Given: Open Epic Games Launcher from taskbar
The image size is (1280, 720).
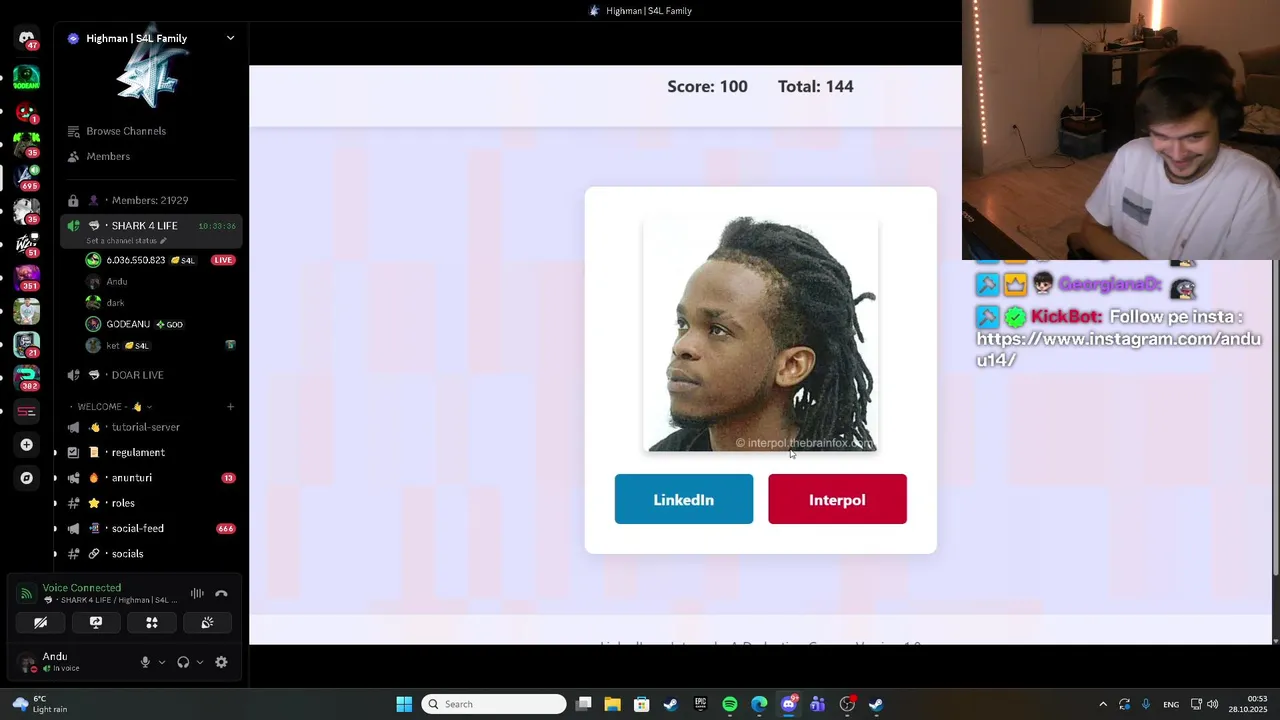Looking at the screenshot, I should (700, 704).
